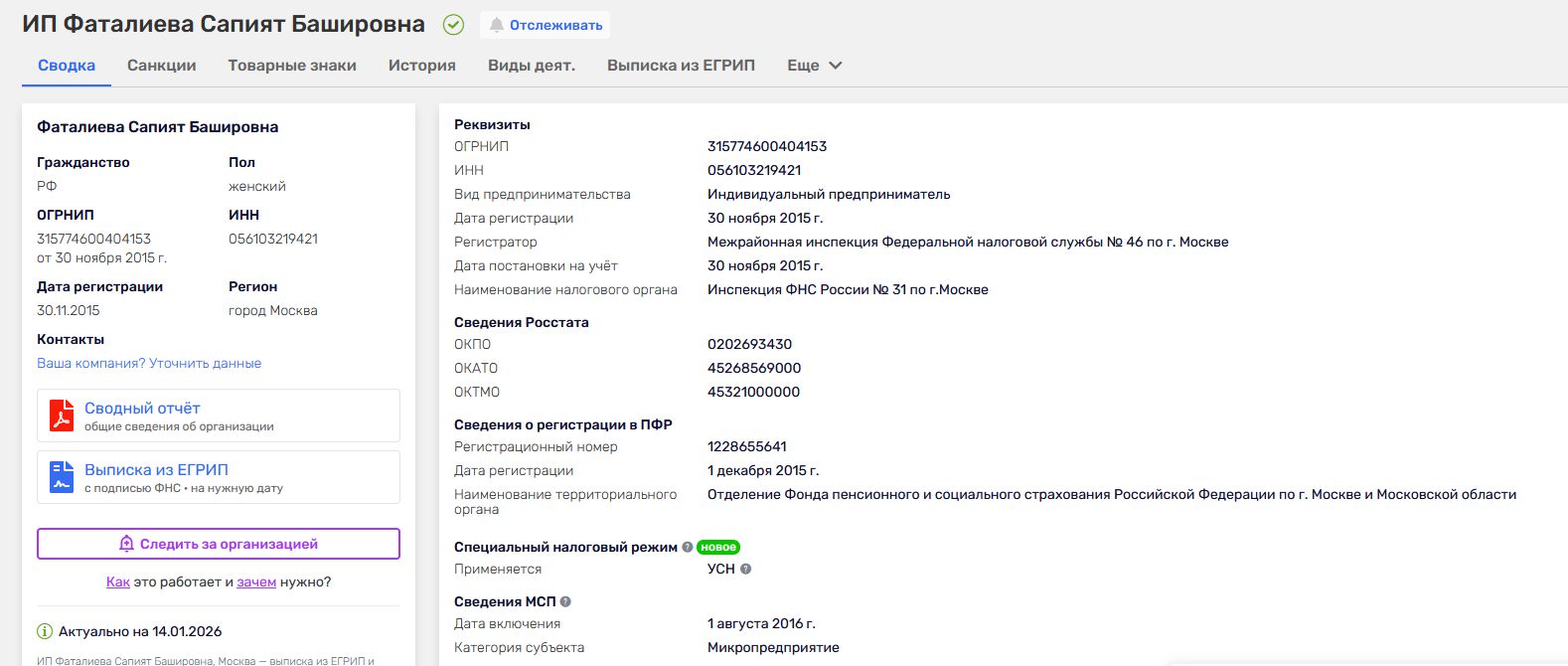The width and height of the screenshot is (1568, 666).
Task: Click the bell icon in Отслеживать button
Action: [x=496, y=25]
